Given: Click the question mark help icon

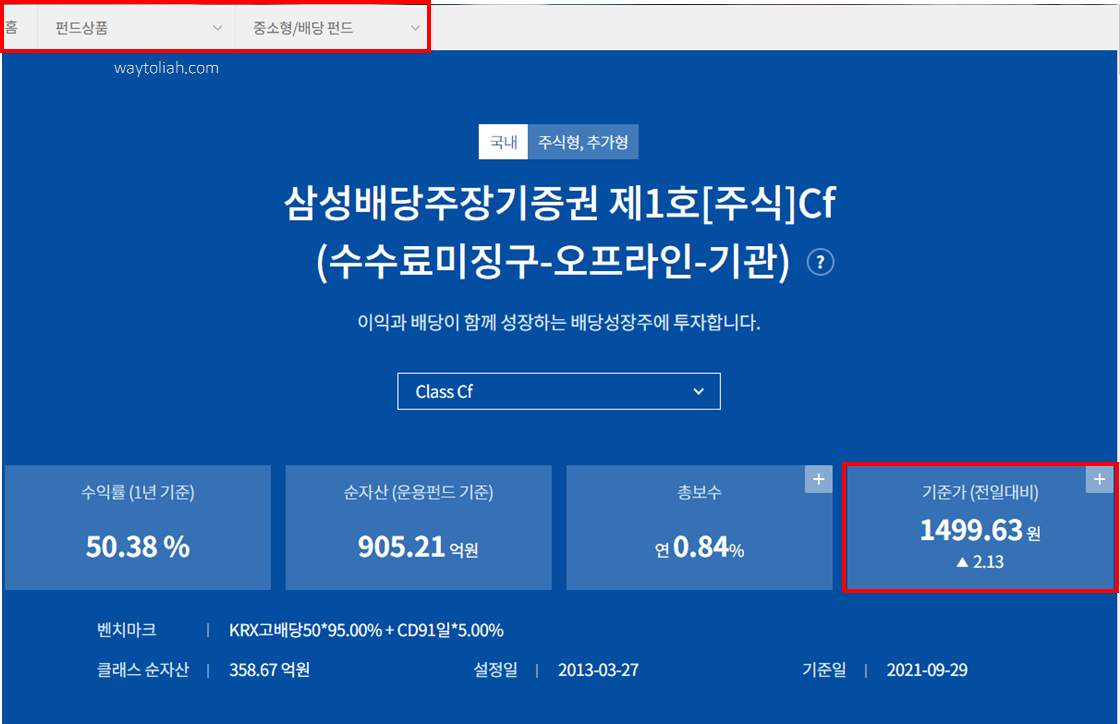Looking at the screenshot, I should [x=820, y=262].
